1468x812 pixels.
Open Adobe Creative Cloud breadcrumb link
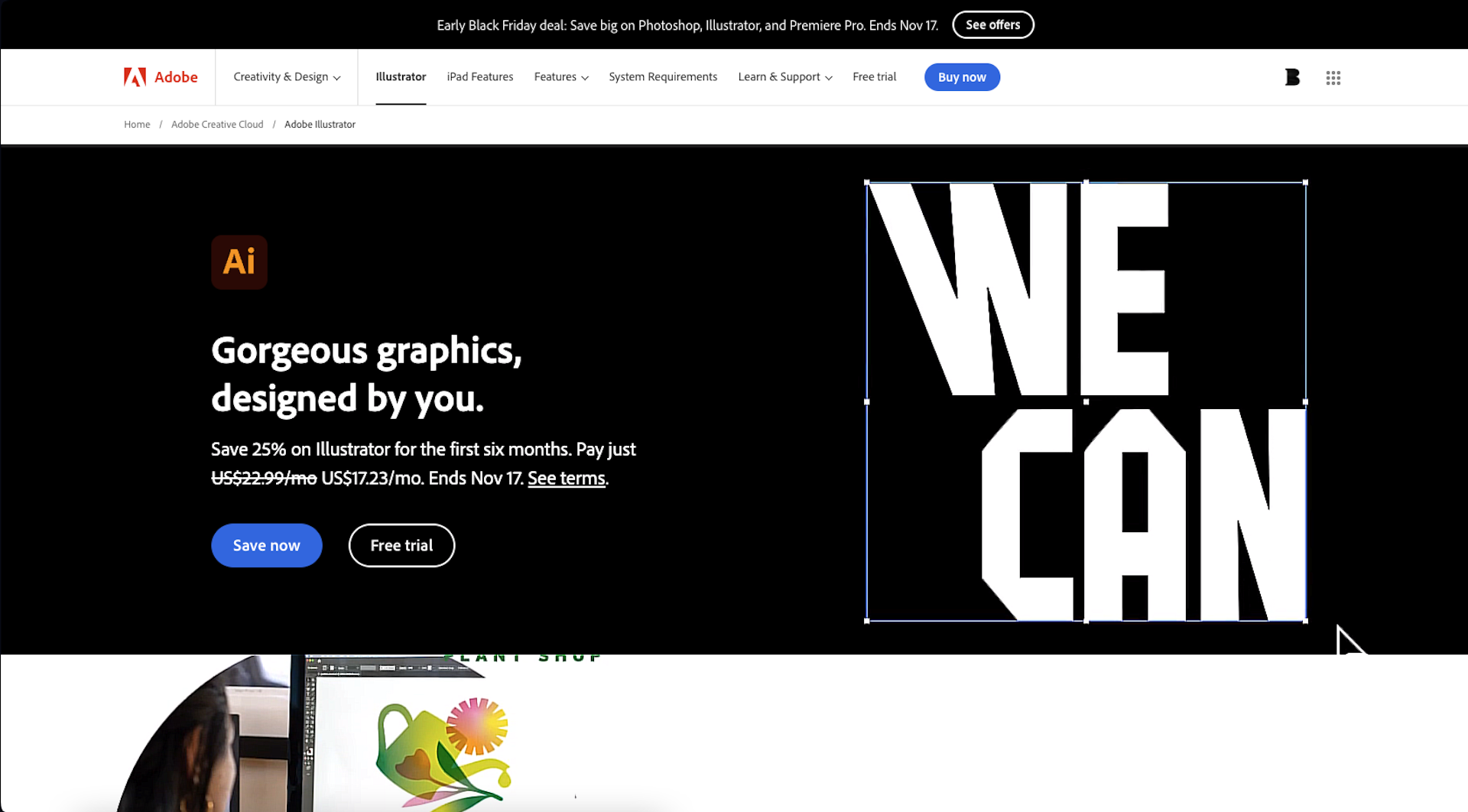click(217, 125)
